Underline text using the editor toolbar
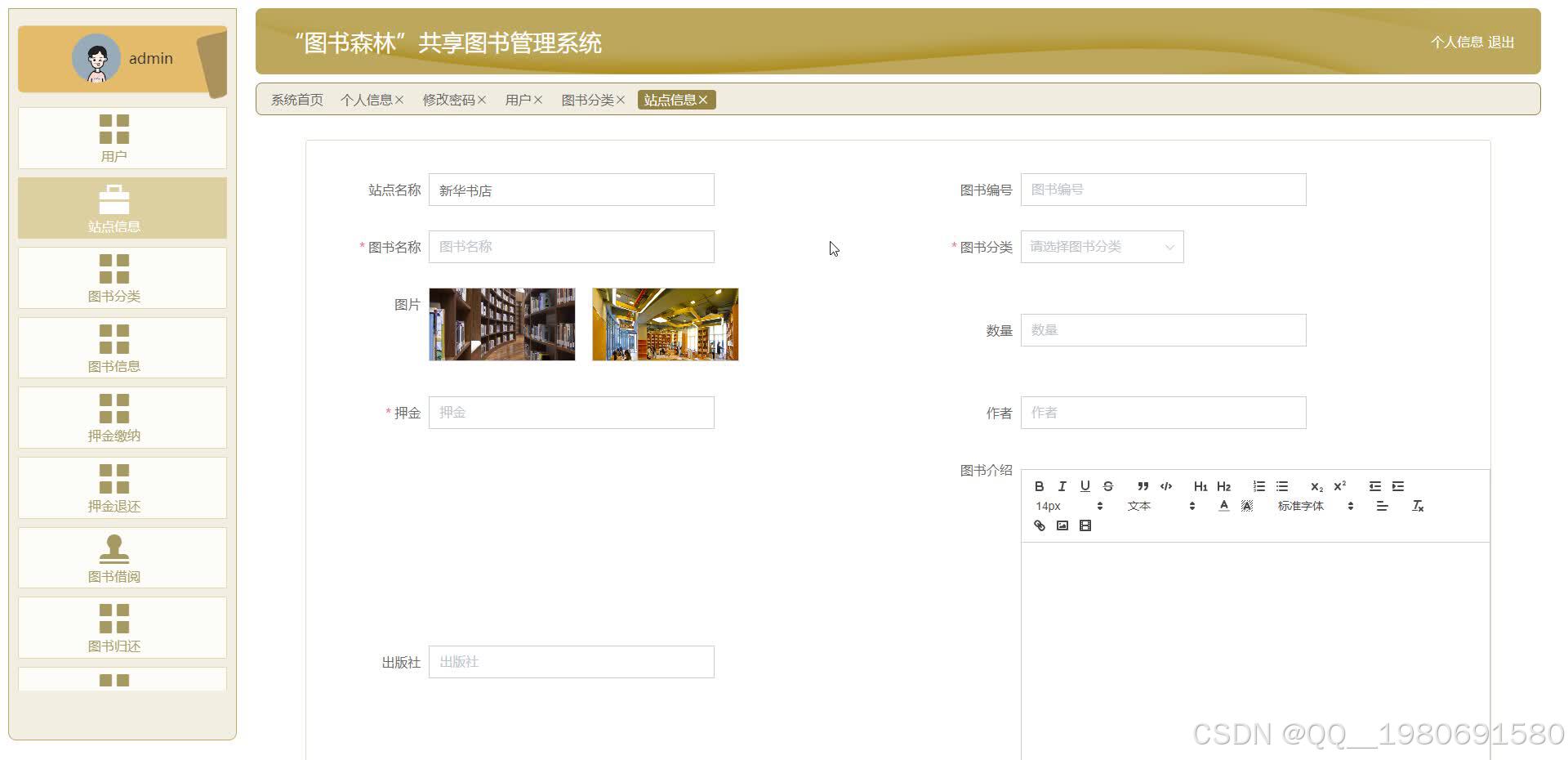The width and height of the screenshot is (1568, 760). pos(1085,486)
